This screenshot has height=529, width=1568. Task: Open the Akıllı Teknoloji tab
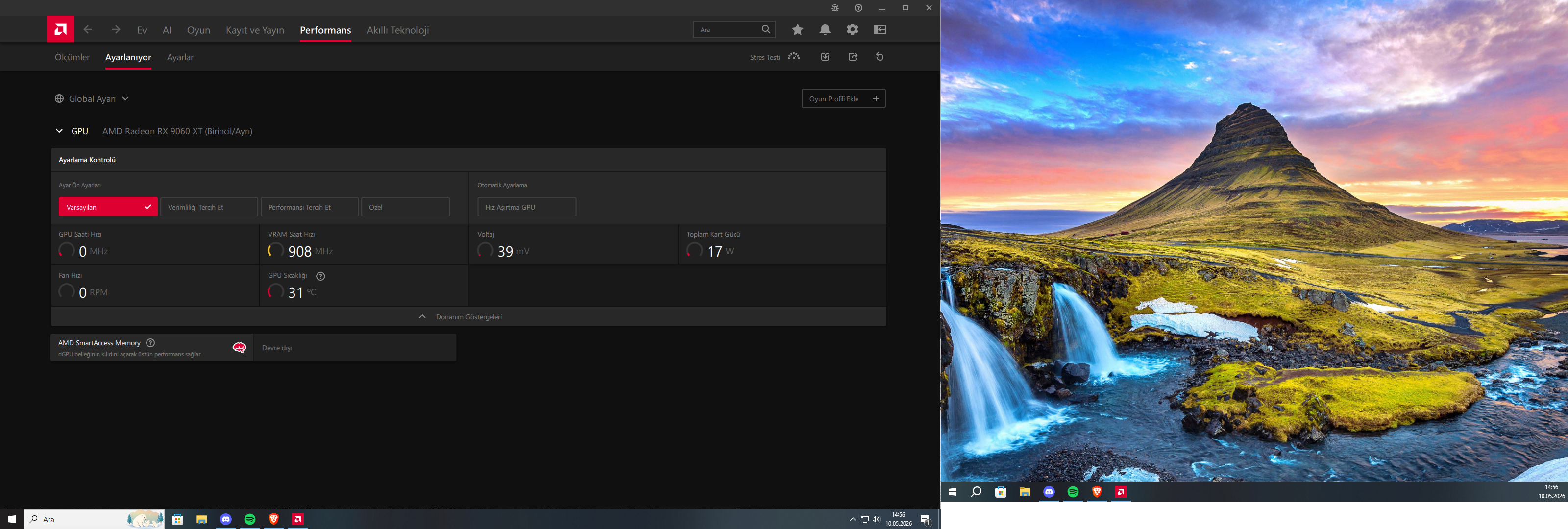click(398, 30)
